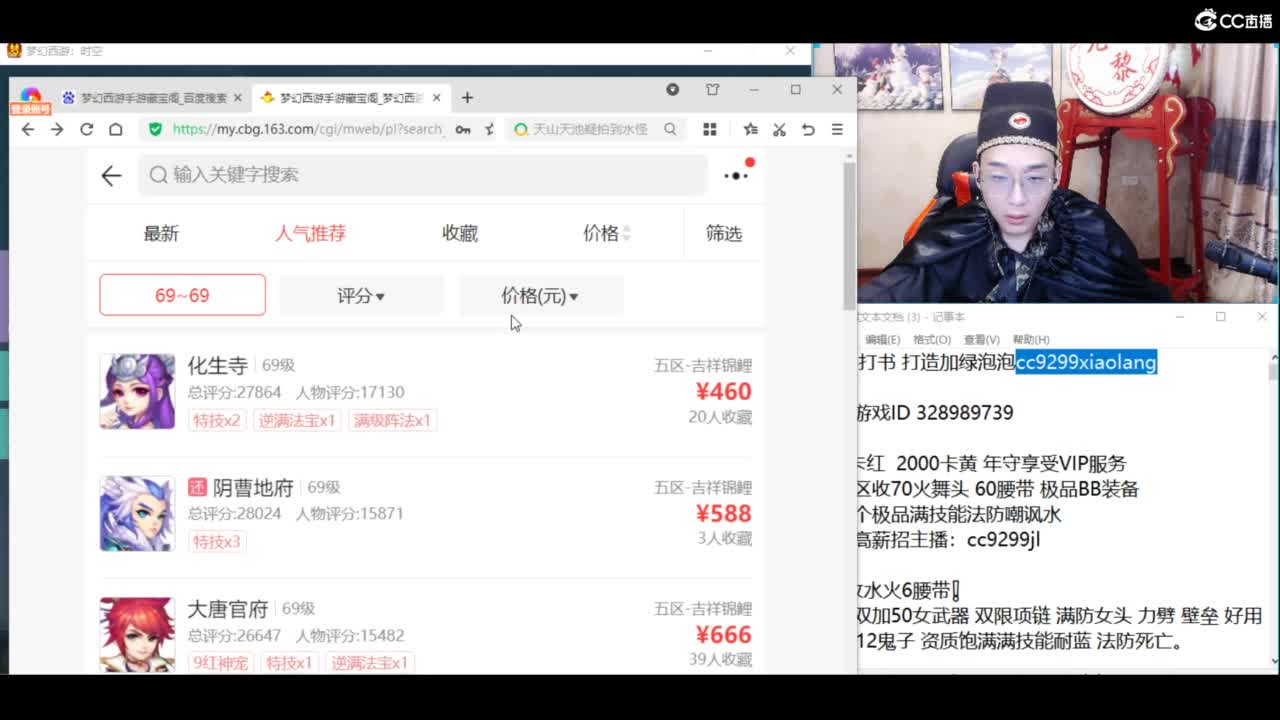This screenshot has height=720, width=1280.
Task: Click the browser search box 天山天池
Action: coord(590,129)
